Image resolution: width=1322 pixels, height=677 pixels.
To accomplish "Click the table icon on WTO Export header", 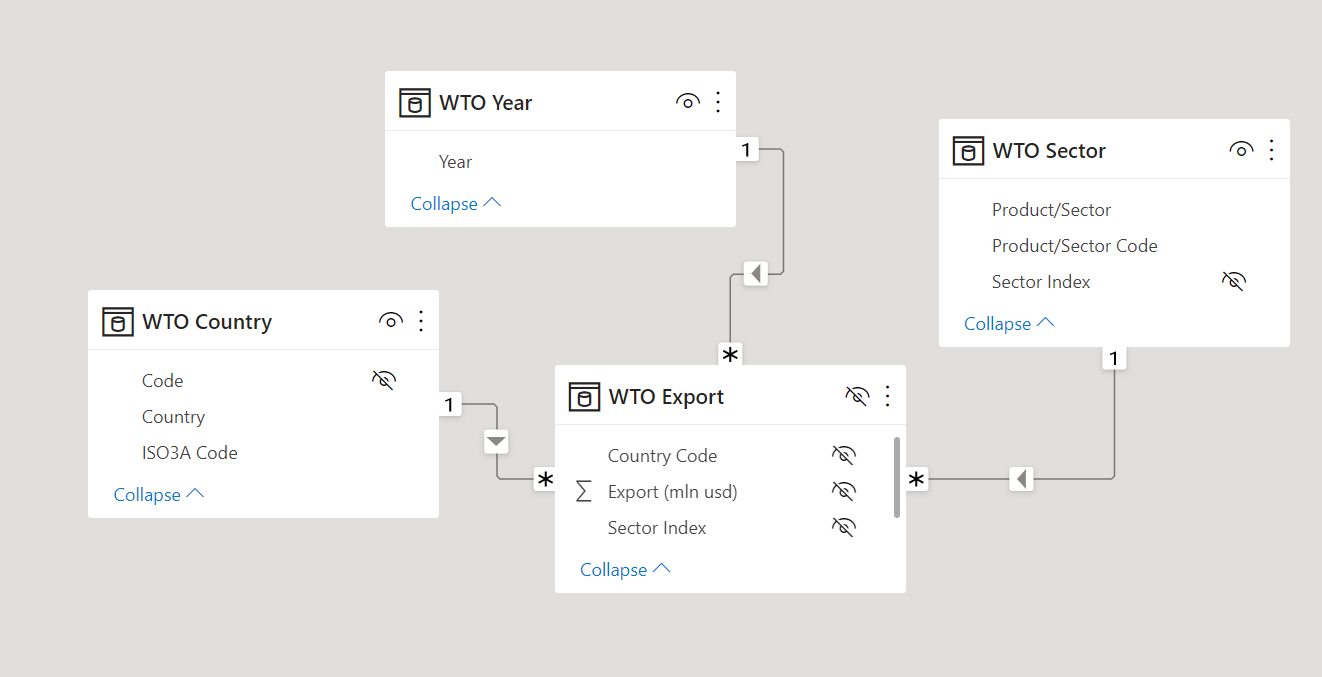I will point(585,396).
